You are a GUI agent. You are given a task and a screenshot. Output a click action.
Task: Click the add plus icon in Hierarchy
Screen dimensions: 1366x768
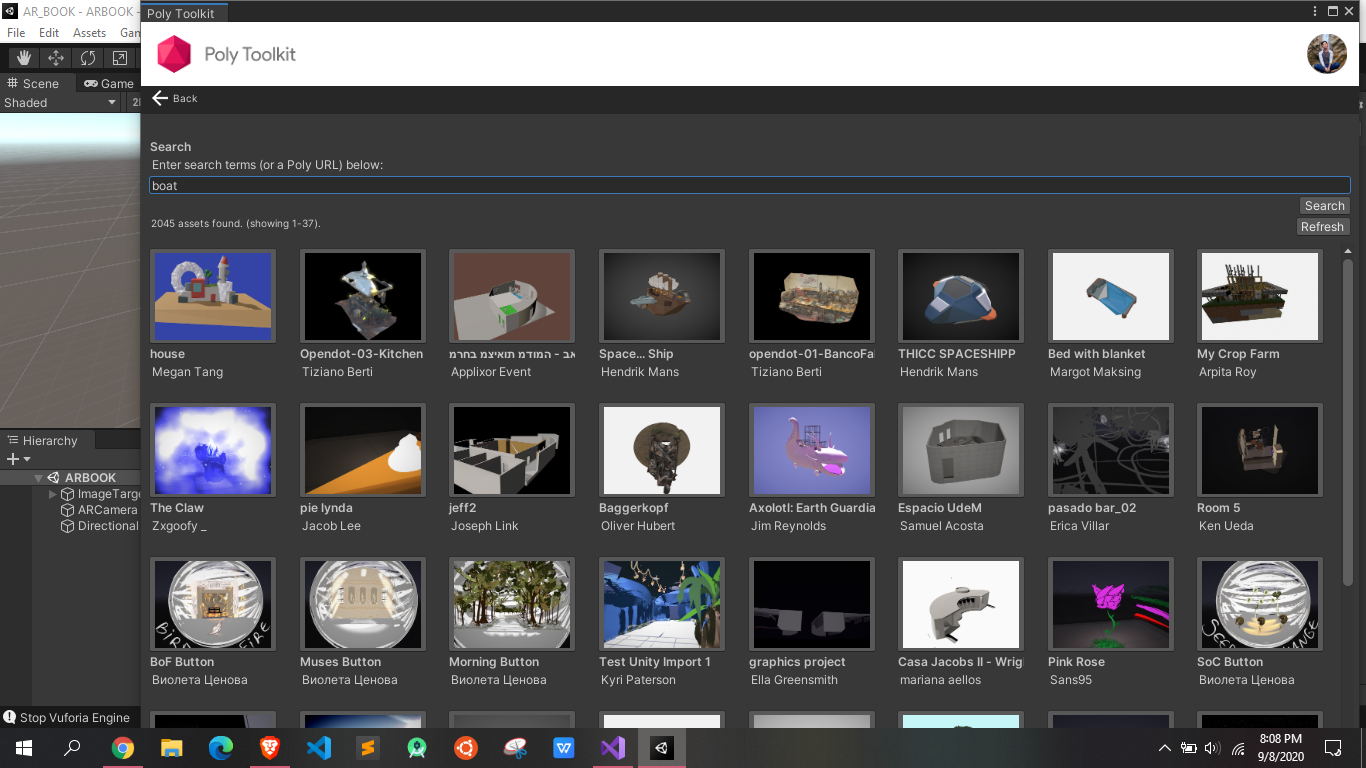click(x=13, y=459)
